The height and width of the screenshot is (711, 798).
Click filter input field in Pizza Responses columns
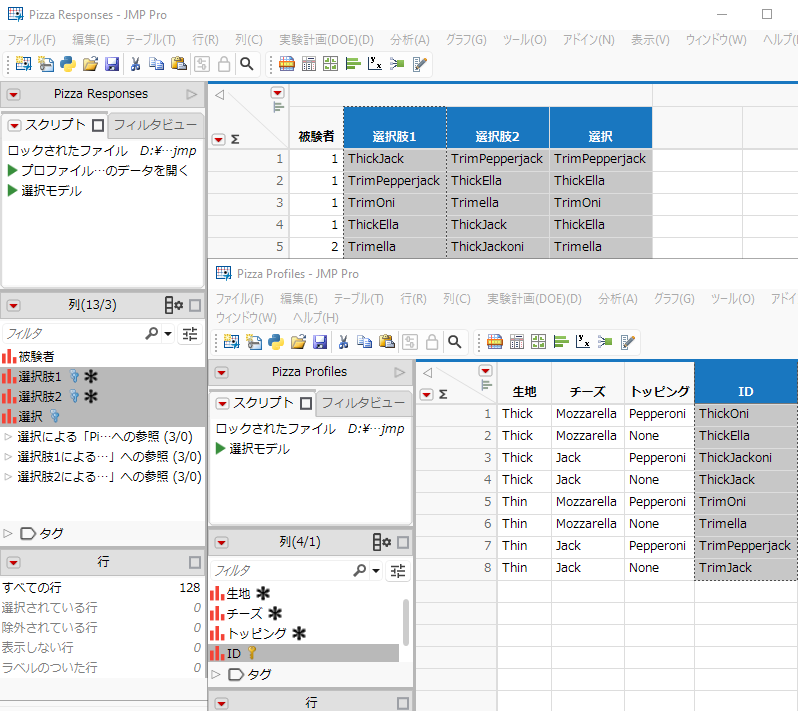pyautogui.click(x=74, y=334)
